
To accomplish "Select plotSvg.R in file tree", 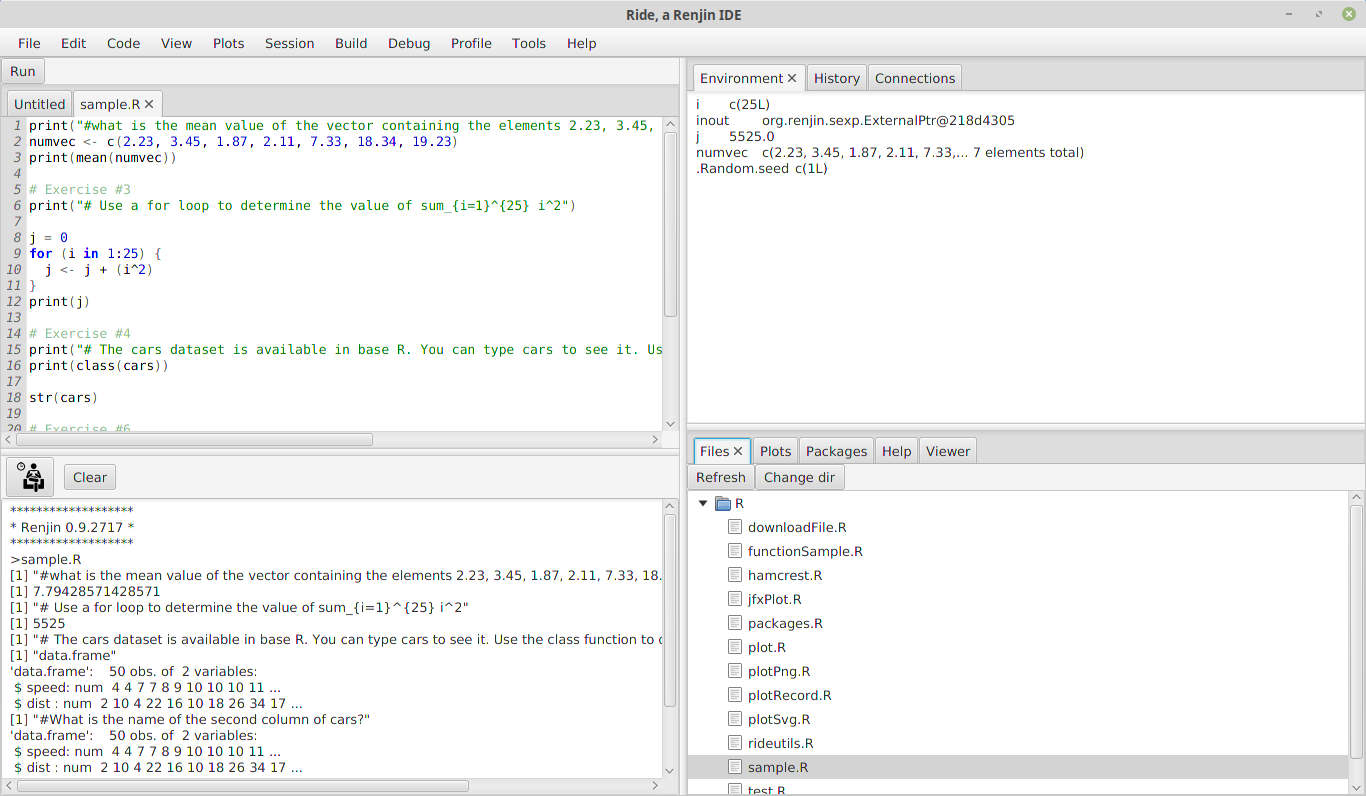I will coord(779,719).
